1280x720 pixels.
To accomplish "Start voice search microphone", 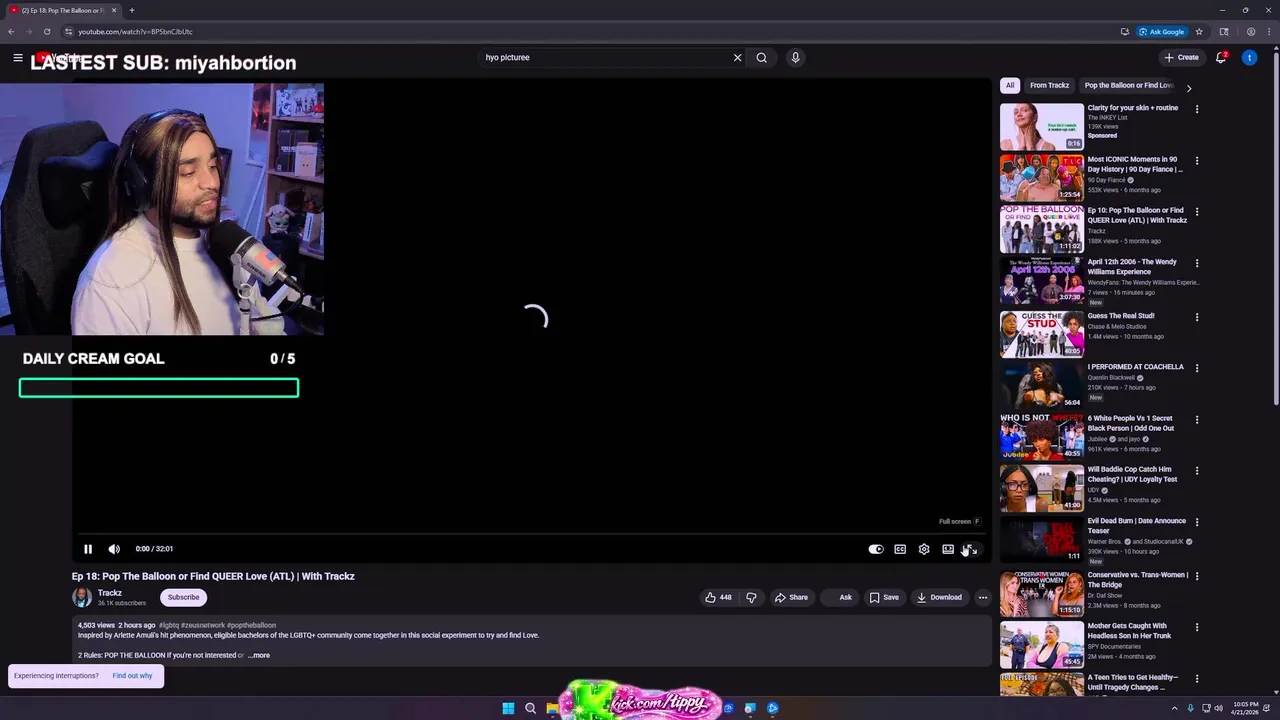I will 795,58.
